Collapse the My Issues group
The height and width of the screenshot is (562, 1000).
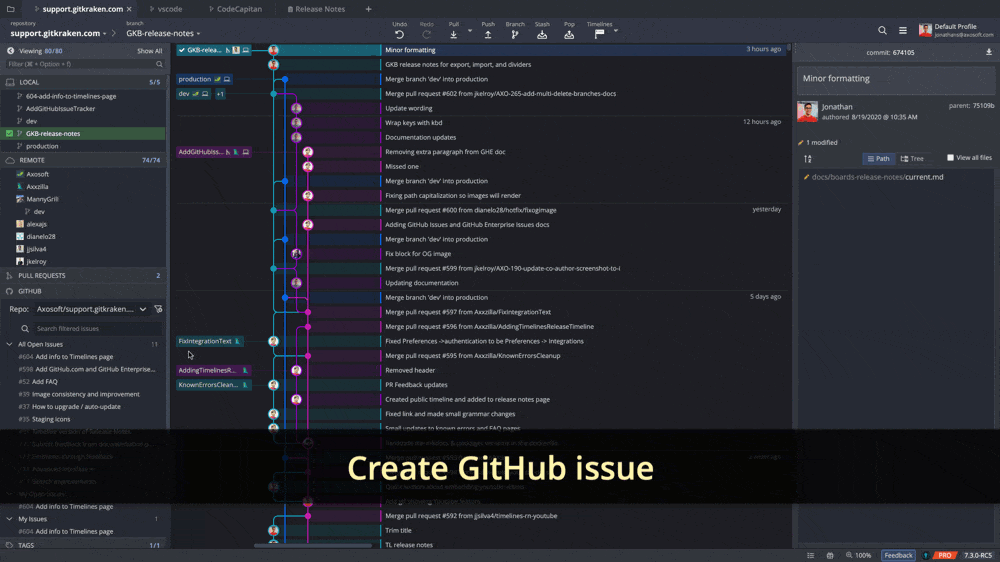[x=10, y=519]
